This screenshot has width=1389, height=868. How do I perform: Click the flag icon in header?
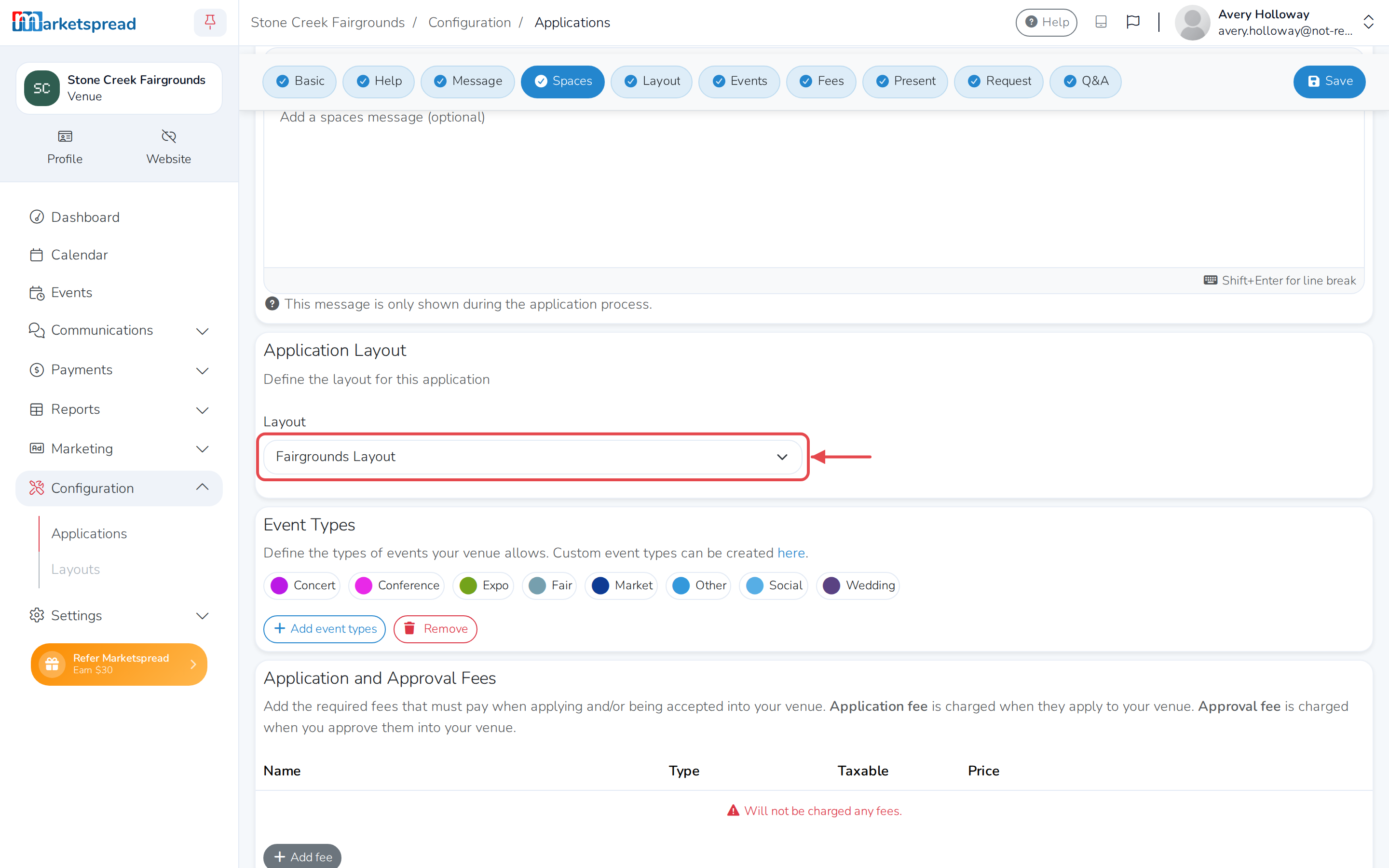(1132, 22)
